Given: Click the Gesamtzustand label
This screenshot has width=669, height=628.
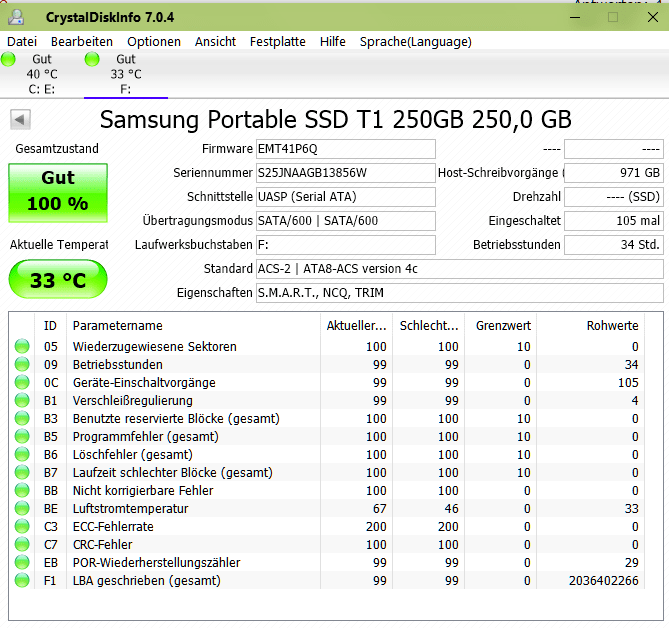Looking at the screenshot, I should coord(57,148).
